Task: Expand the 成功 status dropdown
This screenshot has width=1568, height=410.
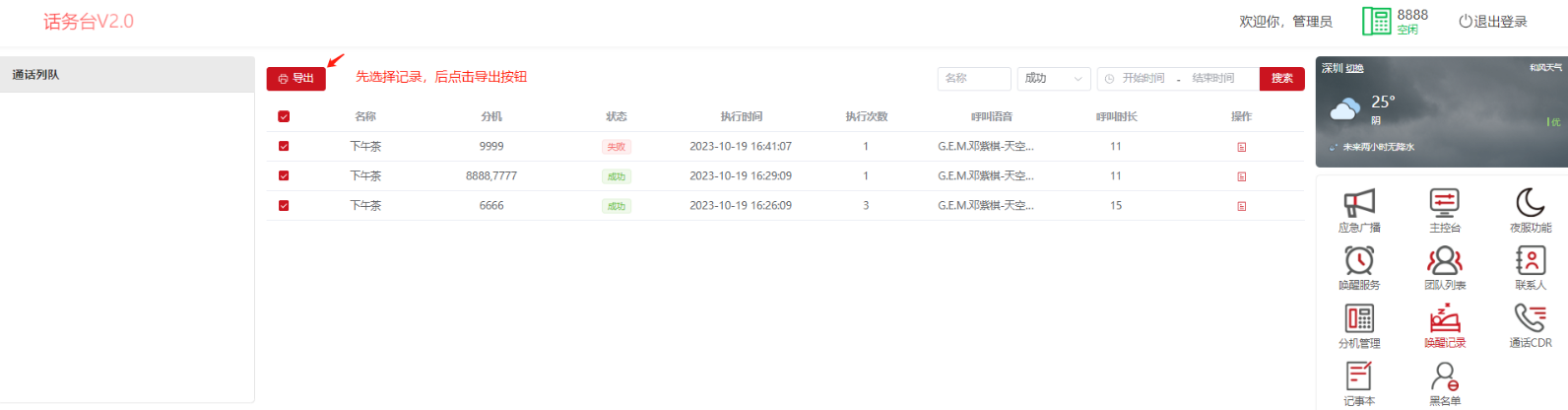Action: [1053, 79]
